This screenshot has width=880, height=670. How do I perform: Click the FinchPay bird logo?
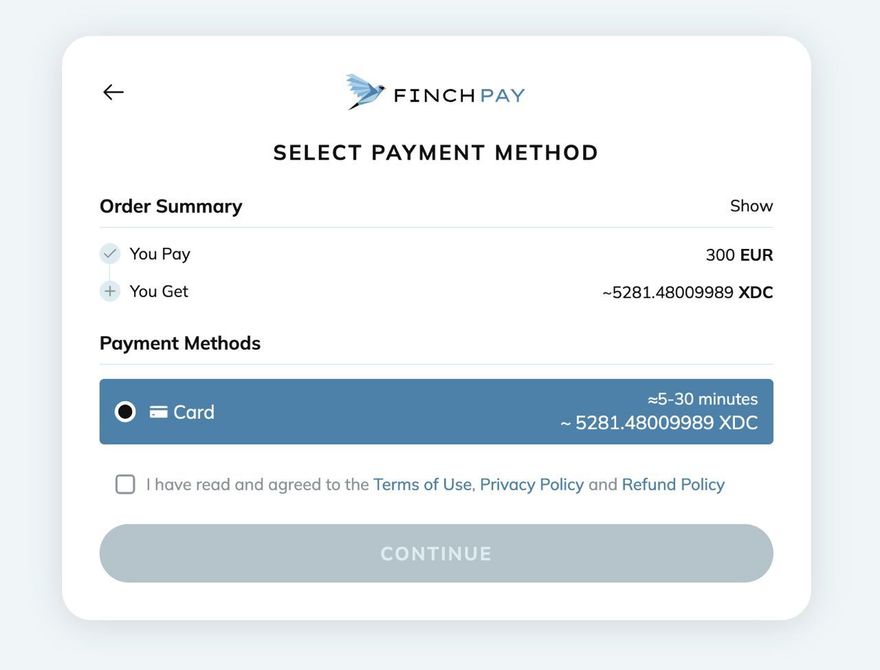point(366,91)
